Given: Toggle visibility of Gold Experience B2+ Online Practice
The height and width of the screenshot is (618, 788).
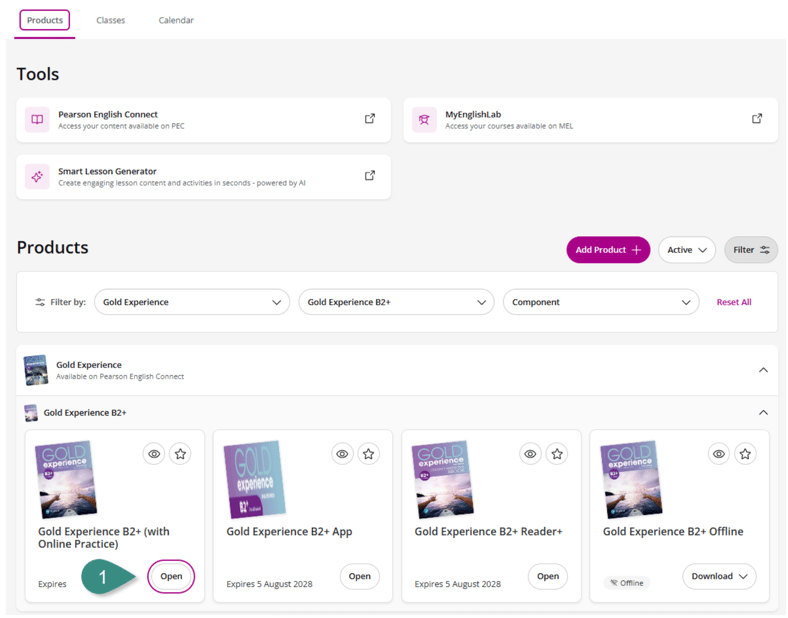Looking at the screenshot, I should coord(154,454).
